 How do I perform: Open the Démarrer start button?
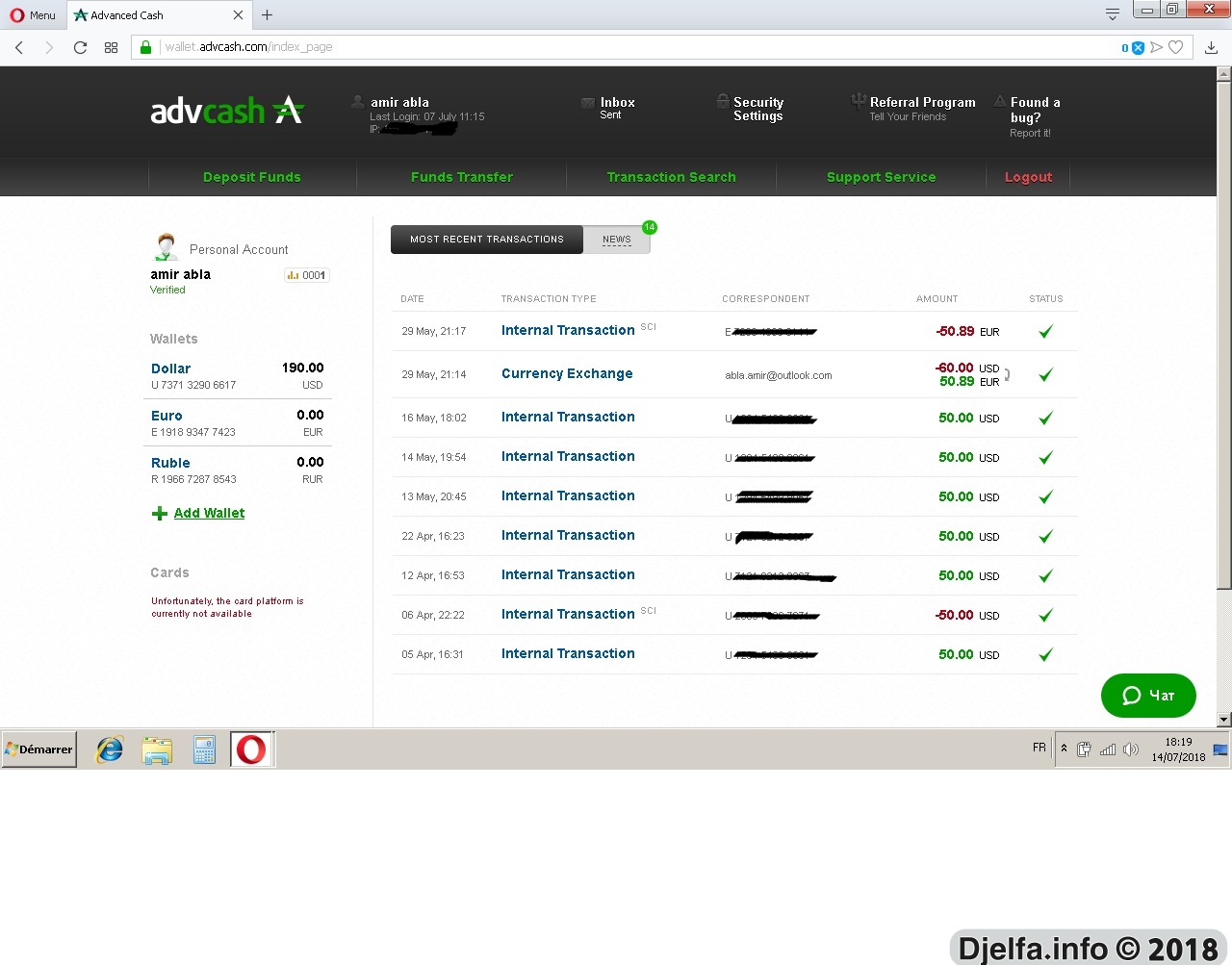39,749
